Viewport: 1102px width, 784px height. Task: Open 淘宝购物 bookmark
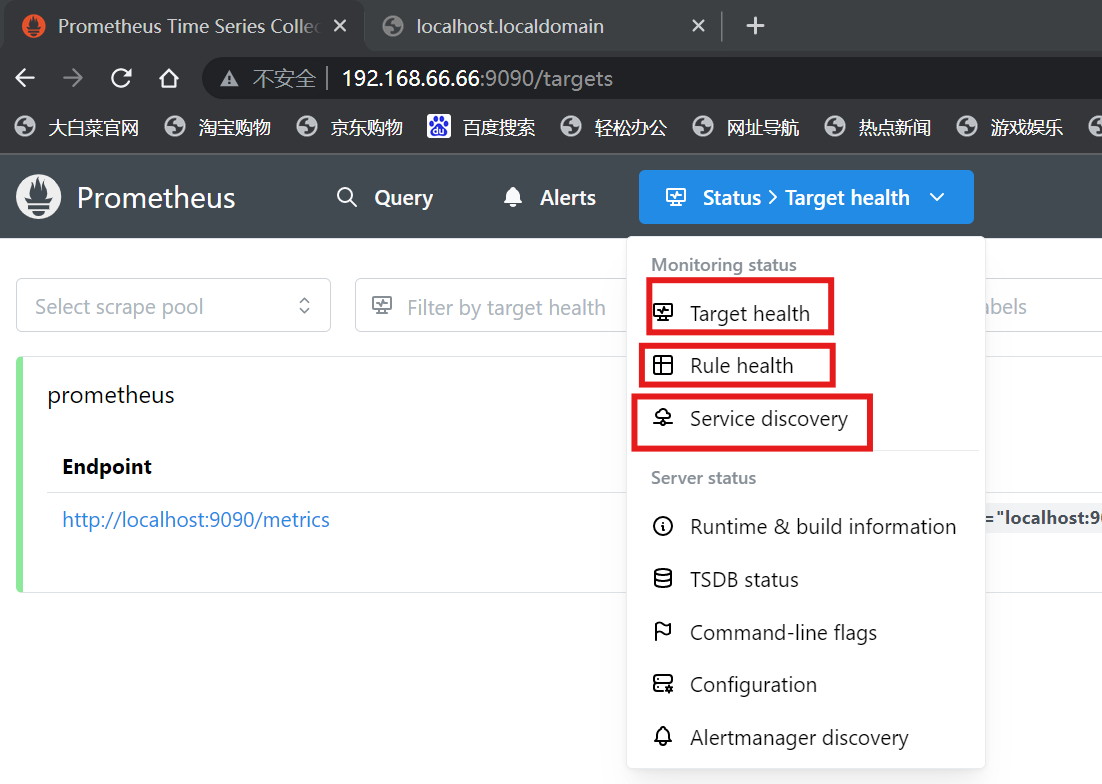(218, 127)
